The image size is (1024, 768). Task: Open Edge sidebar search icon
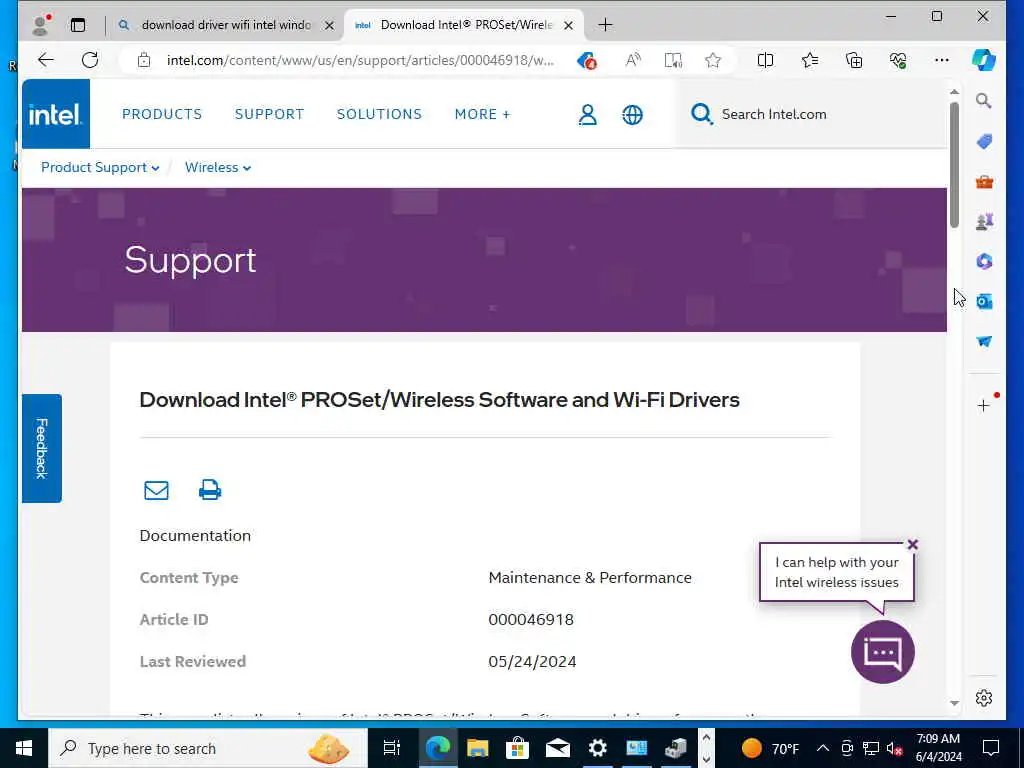tap(984, 101)
